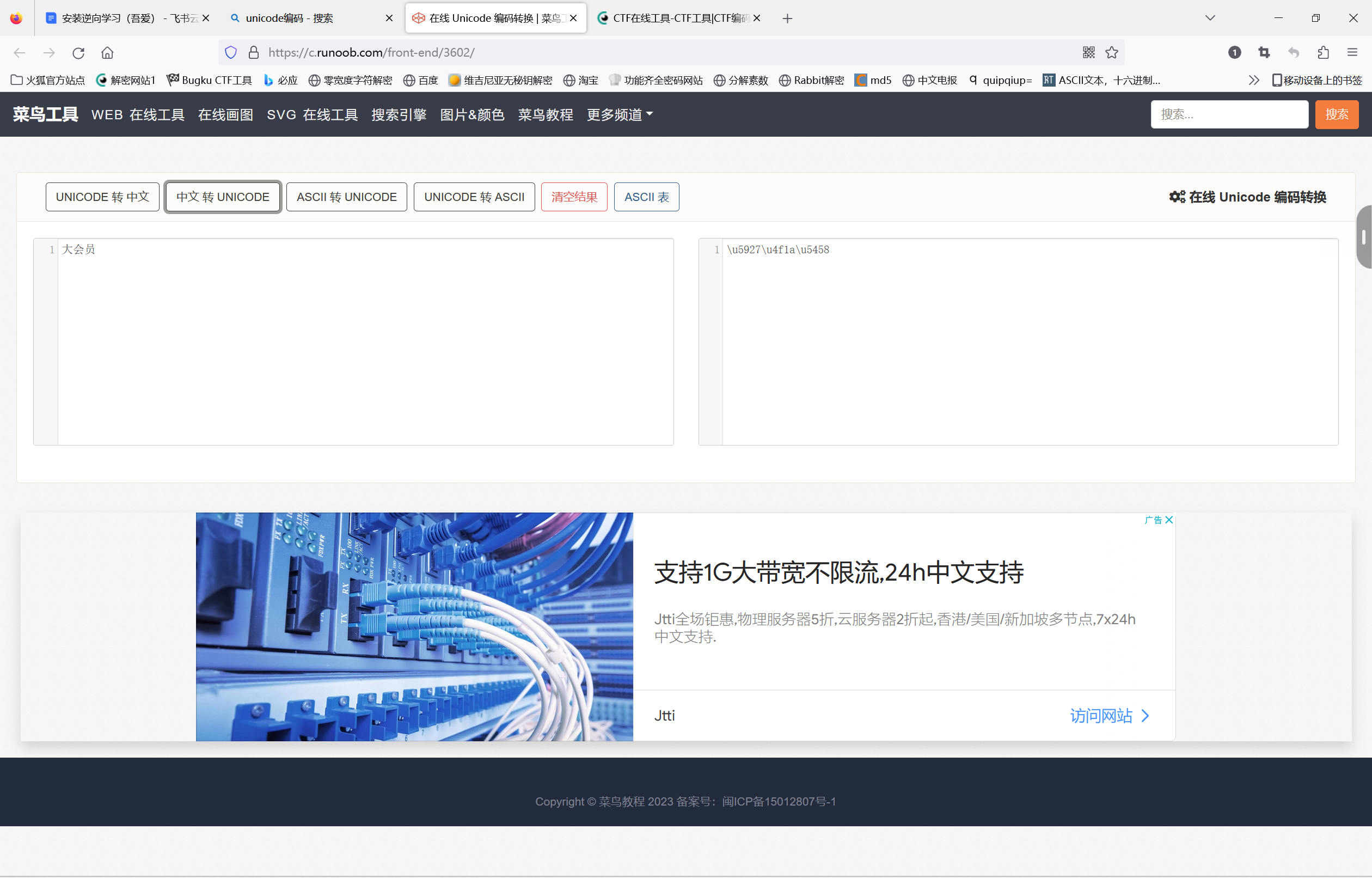Click UNICODE 转 中文 button

(x=102, y=197)
